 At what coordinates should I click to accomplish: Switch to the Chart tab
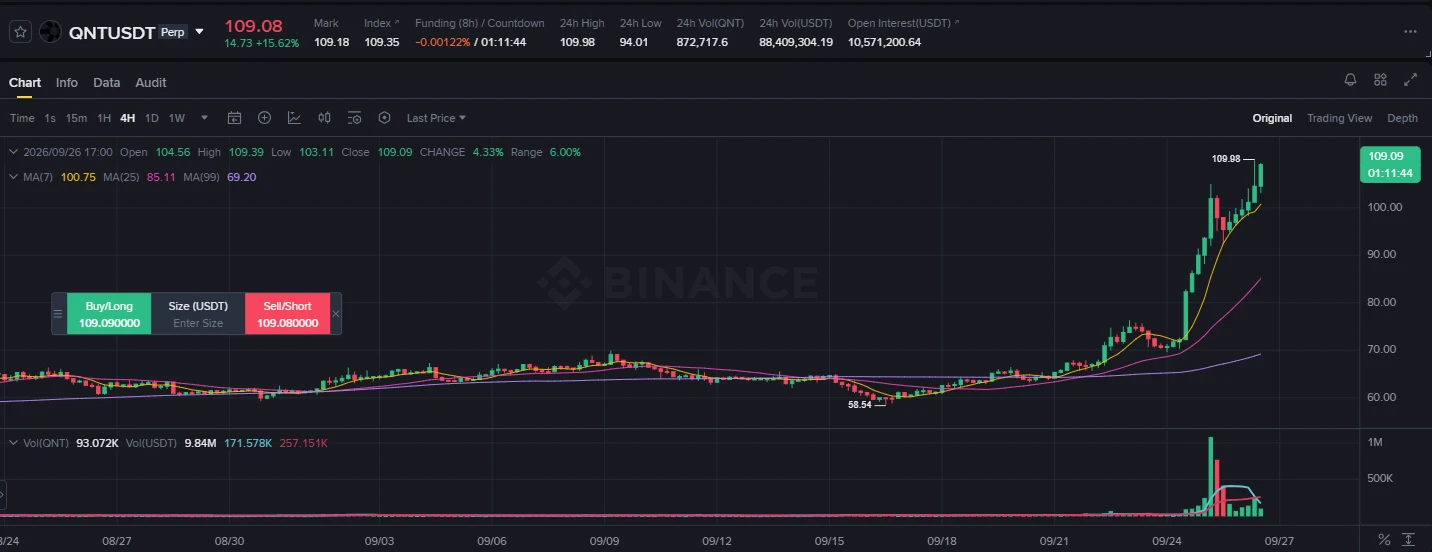tap(25, 83)
